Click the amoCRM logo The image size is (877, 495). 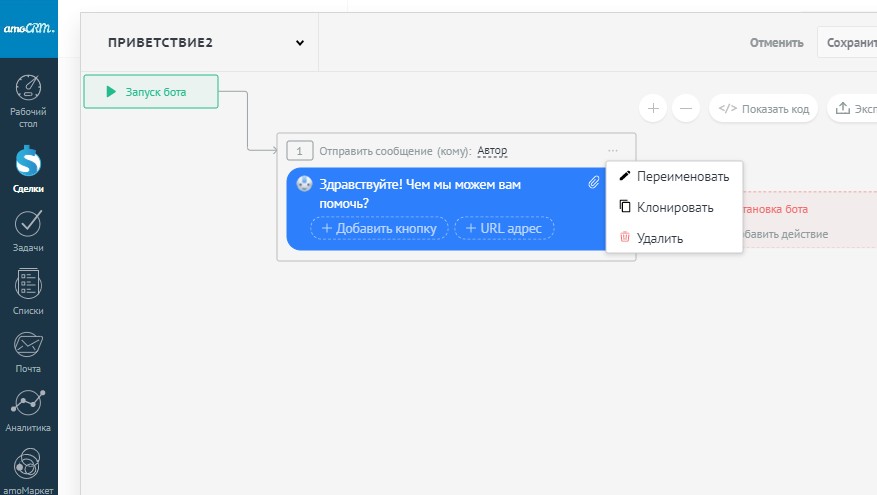point(28,29)
